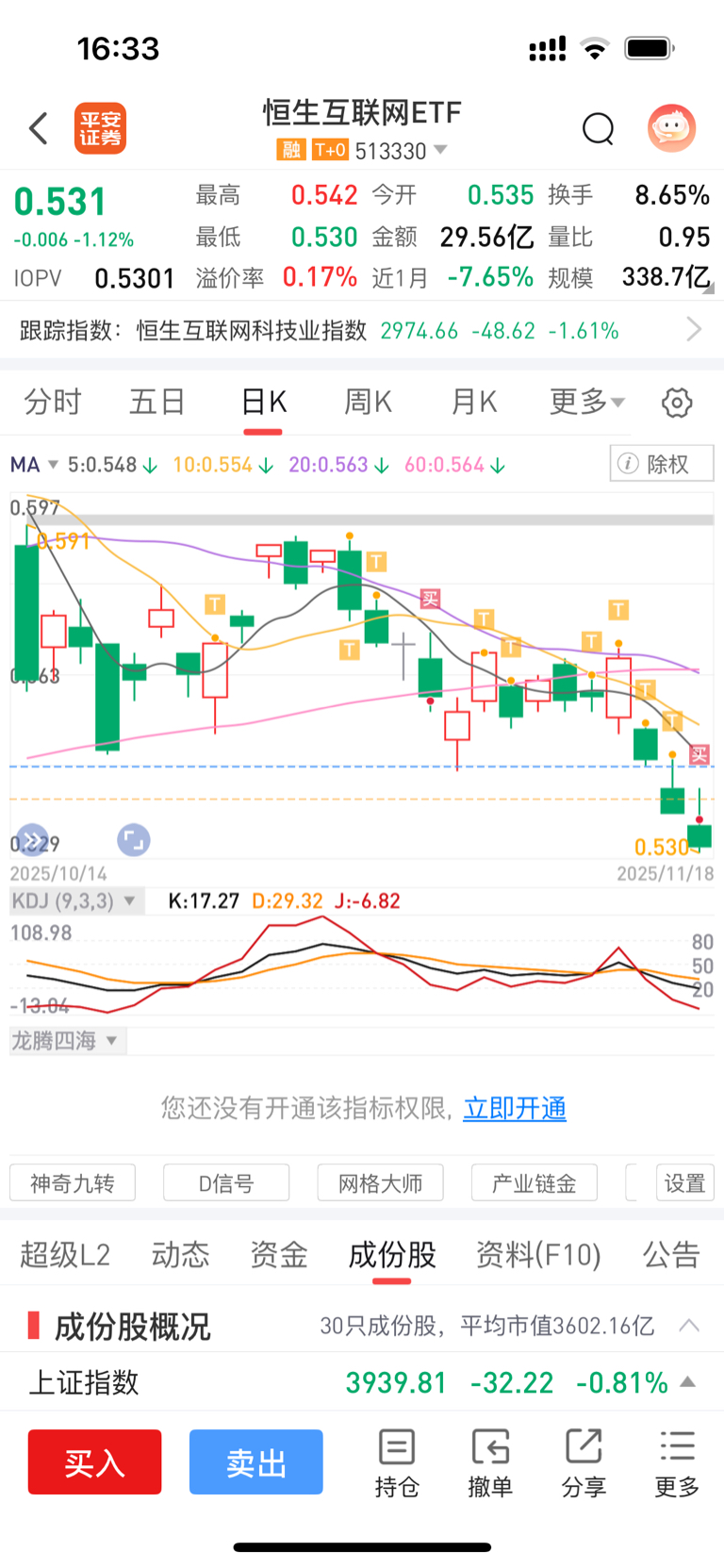724x1568 pixels.
Task: Tap the 融 margin trading badge
Action: pos(290,150)
